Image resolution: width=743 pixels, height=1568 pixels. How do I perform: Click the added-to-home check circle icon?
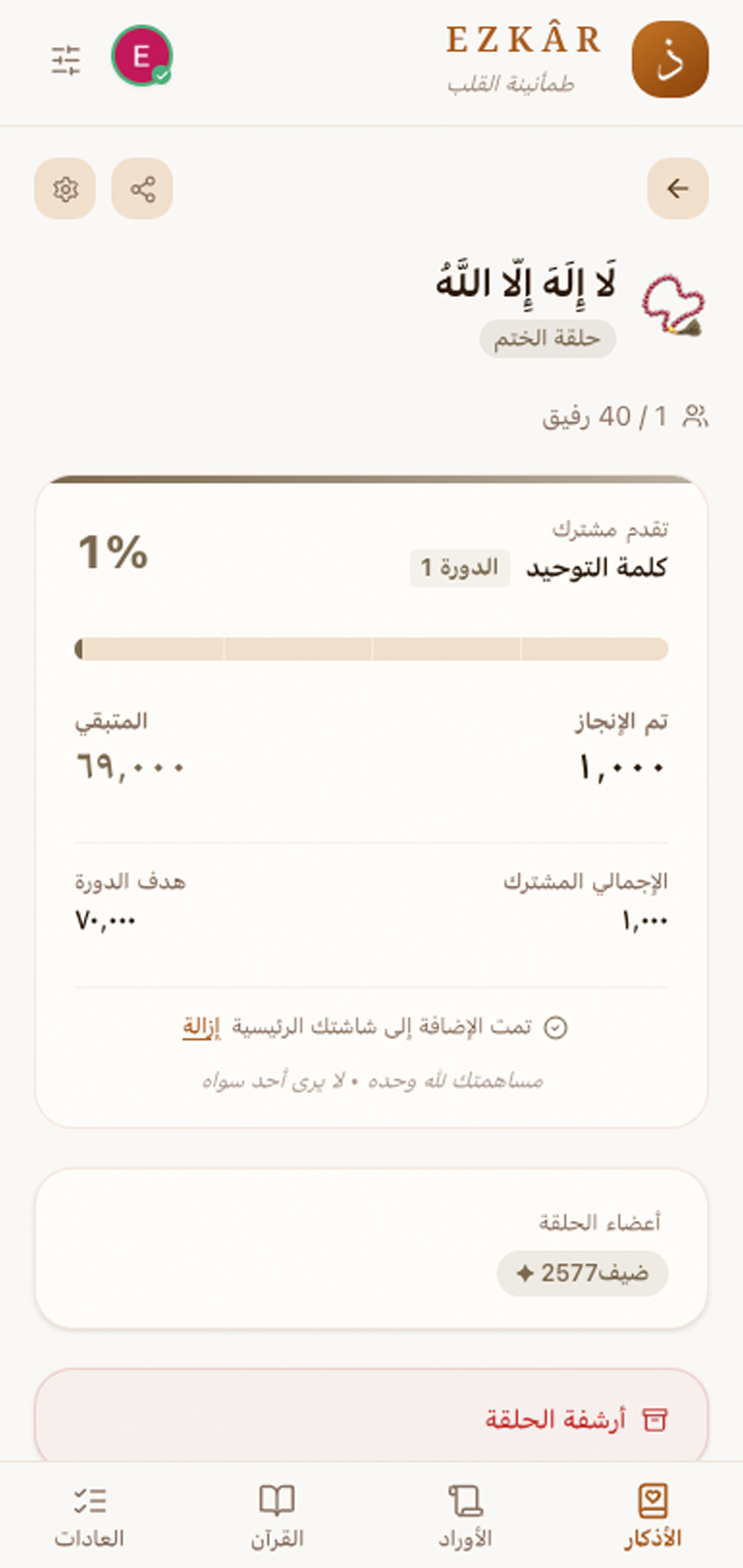[556, 1028]
